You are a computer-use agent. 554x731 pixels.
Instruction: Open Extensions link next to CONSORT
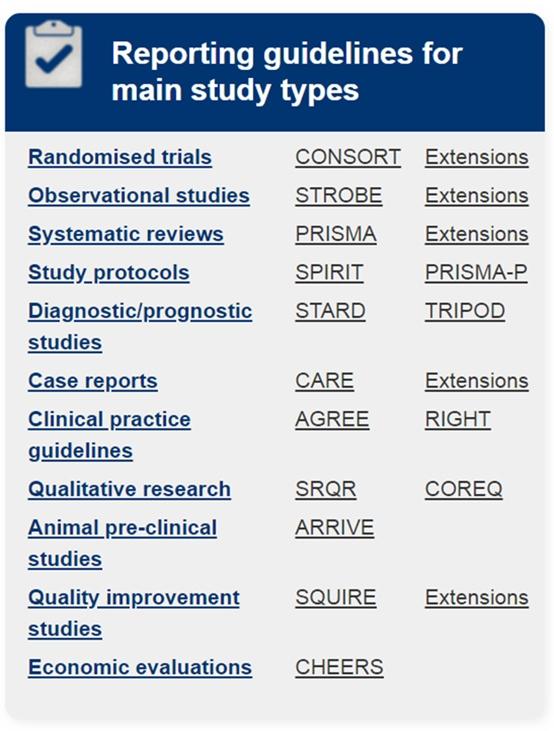pyautogui.click(x=477, y=157)
